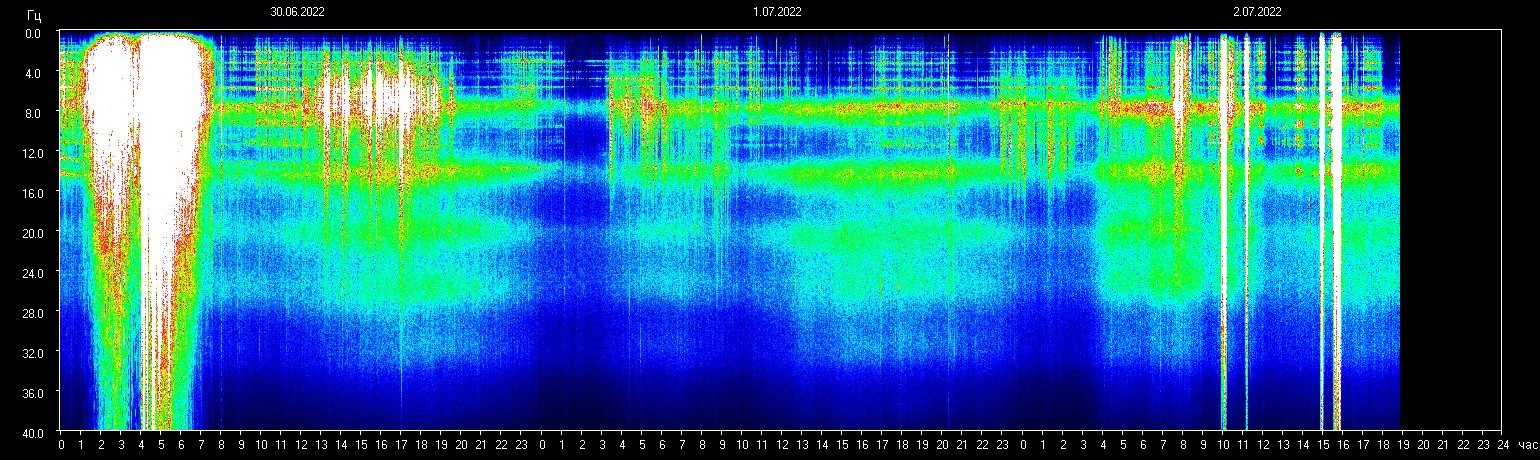Click the 32.0 frequency axis label
This screenshot has width=1540, height=460.
pos(33,353)
